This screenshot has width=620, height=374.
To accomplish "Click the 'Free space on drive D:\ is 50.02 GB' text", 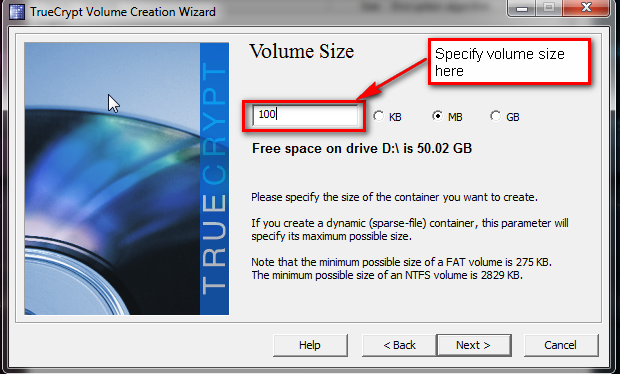I will point(362,149).
